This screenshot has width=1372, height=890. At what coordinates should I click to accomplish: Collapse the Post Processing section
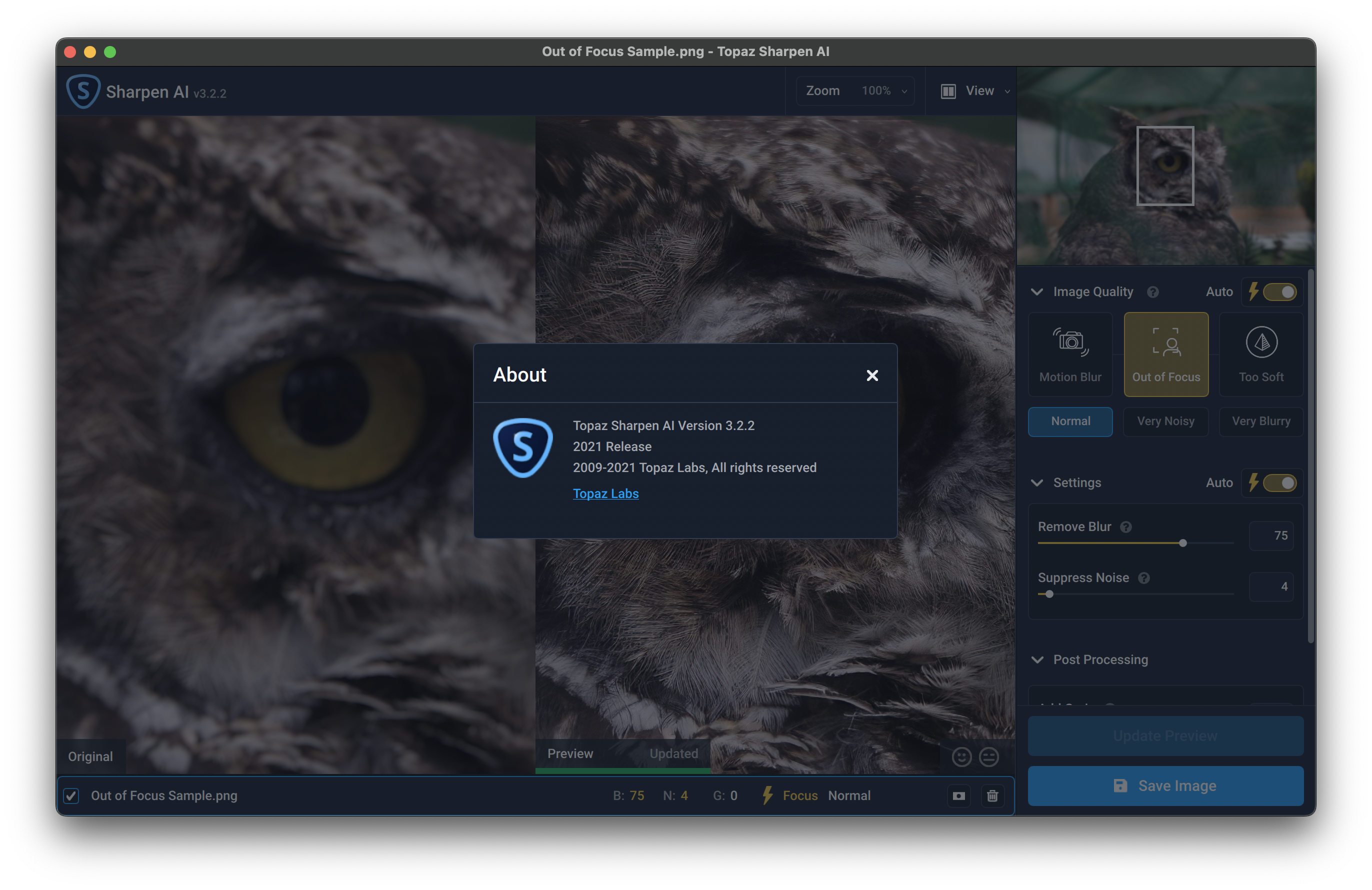coord(1037,659)
